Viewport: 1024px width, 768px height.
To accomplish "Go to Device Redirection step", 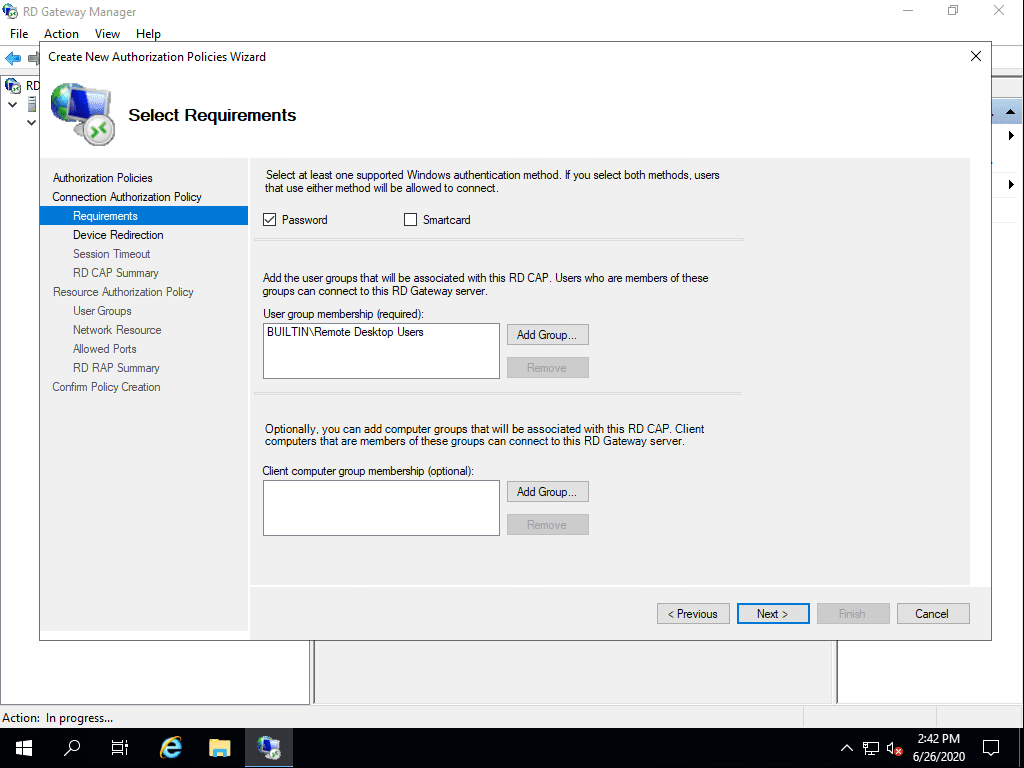I will point(118,234).
